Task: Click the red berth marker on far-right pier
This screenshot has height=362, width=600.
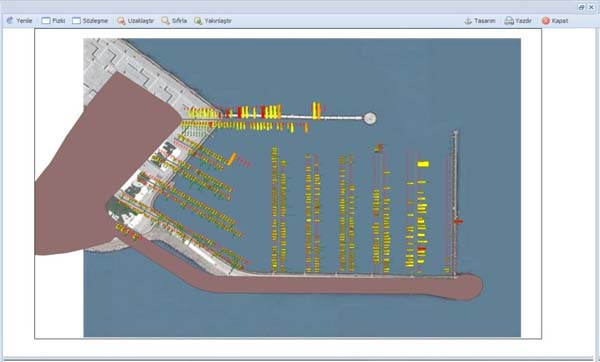Action: click(458, 221)
